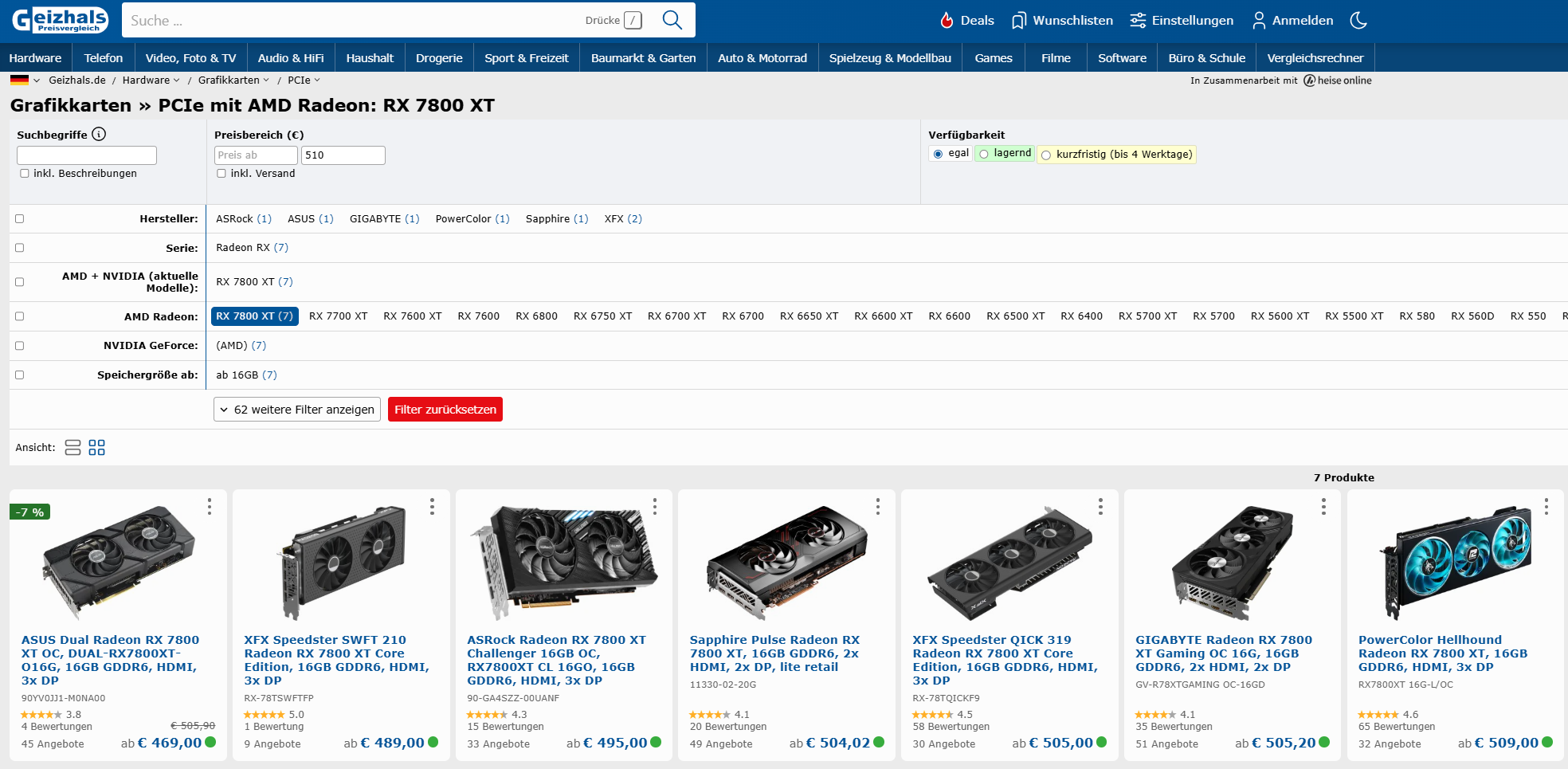Open country selector dropdown arrow
Screen dimensions: 1568x769
click(x=37, y=80)
